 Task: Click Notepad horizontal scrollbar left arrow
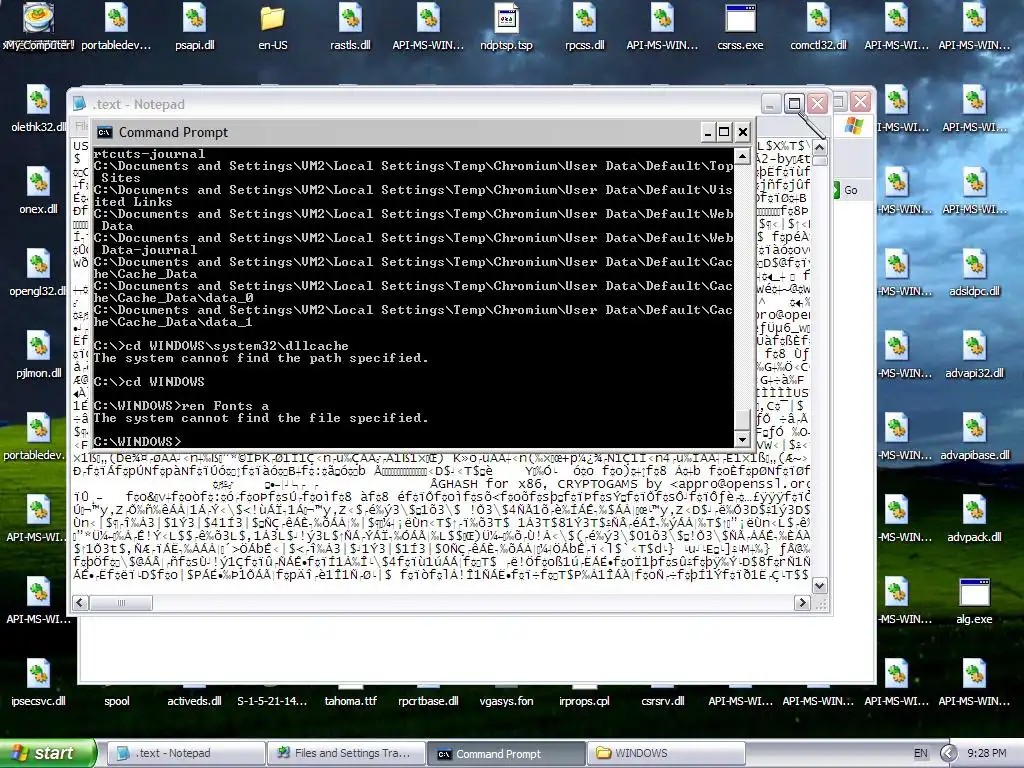pyautogui.click(x=80, y=603)
